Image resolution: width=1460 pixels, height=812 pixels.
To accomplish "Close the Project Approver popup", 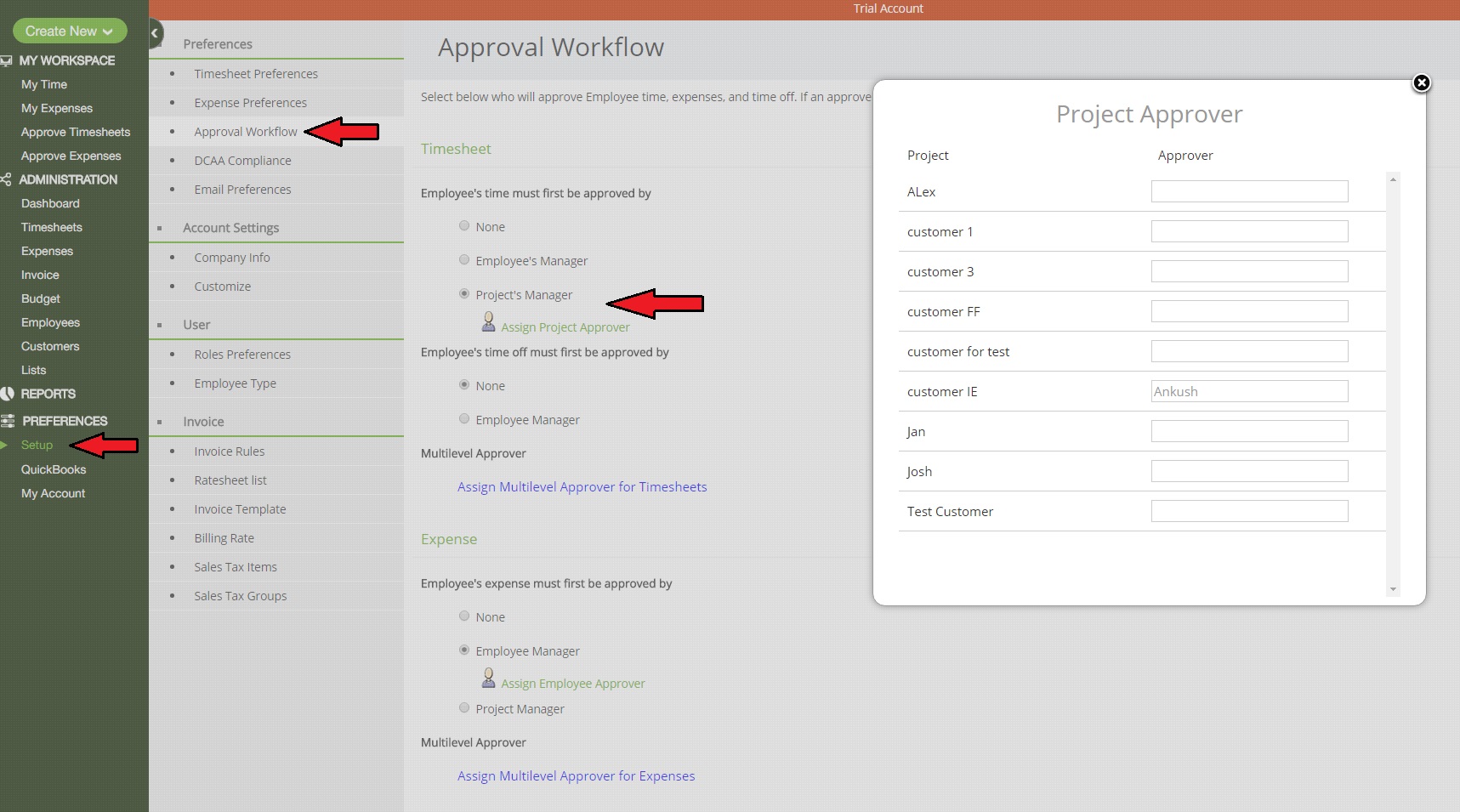I will click(1421, 83).
